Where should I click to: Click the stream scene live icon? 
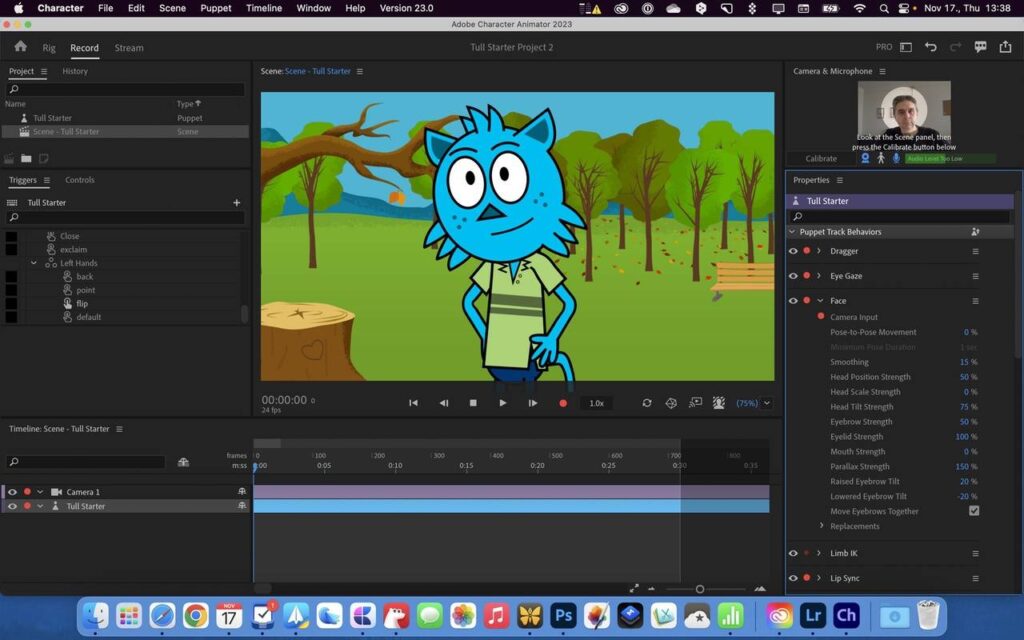pyautogui.click(x=696, y=402)
